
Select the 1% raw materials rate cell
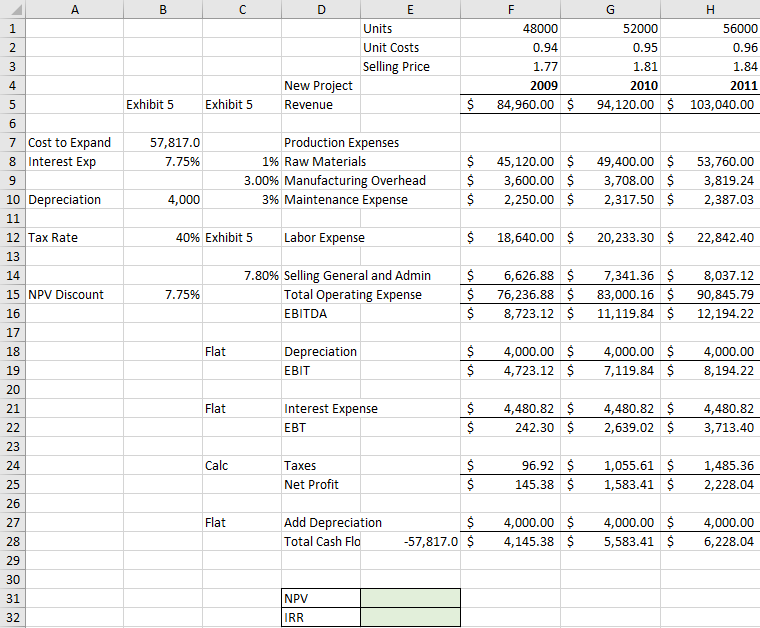coord(242,161)
